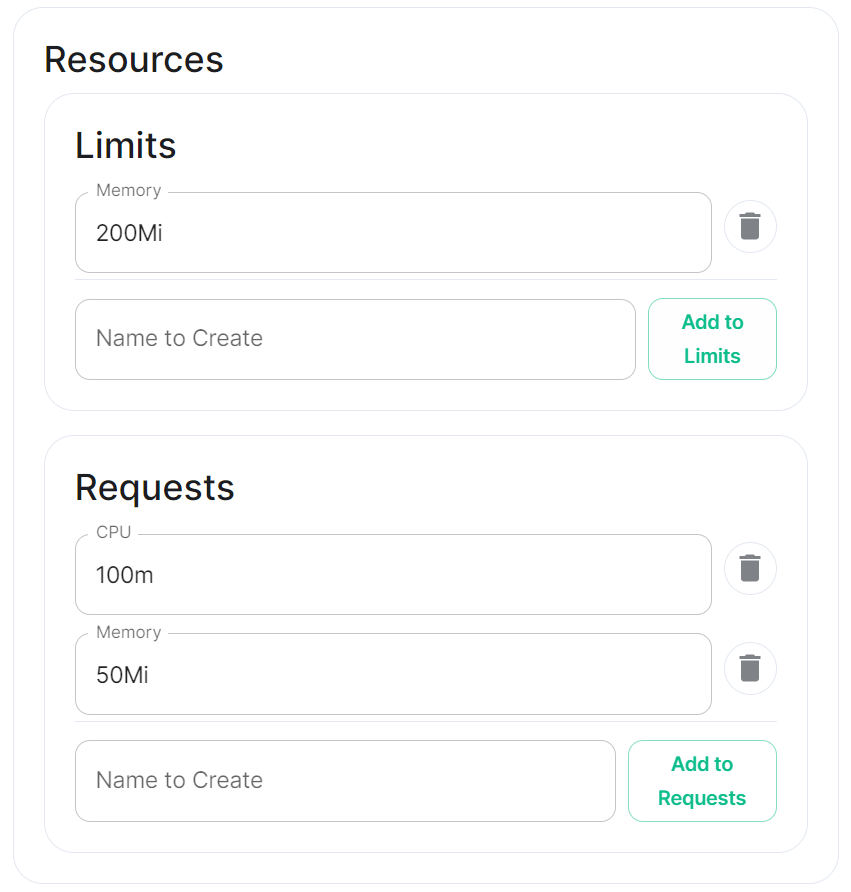Select the 50Mi value text

(x=122, y=675)
